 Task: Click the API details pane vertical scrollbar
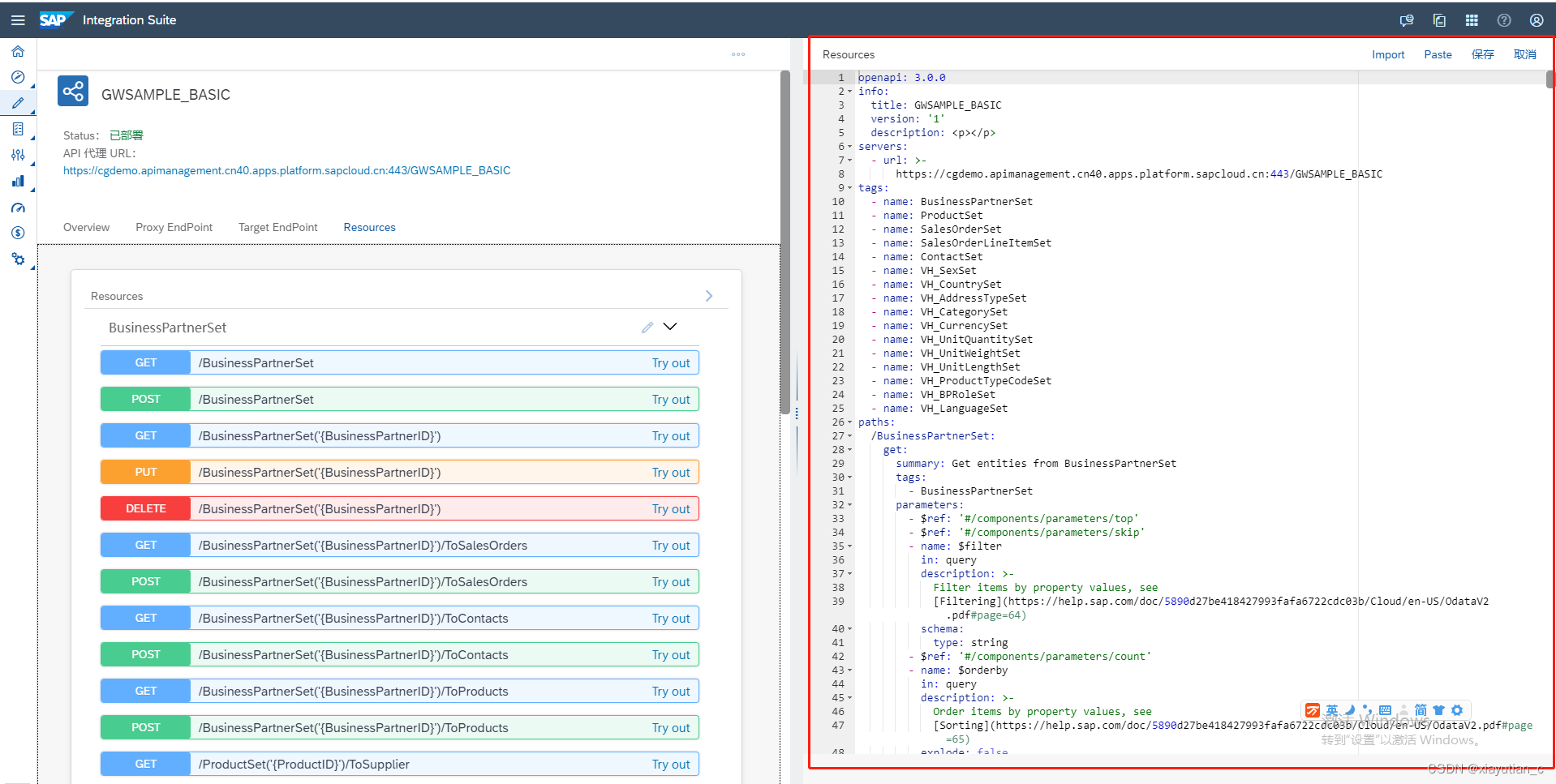tap(784, 243)
